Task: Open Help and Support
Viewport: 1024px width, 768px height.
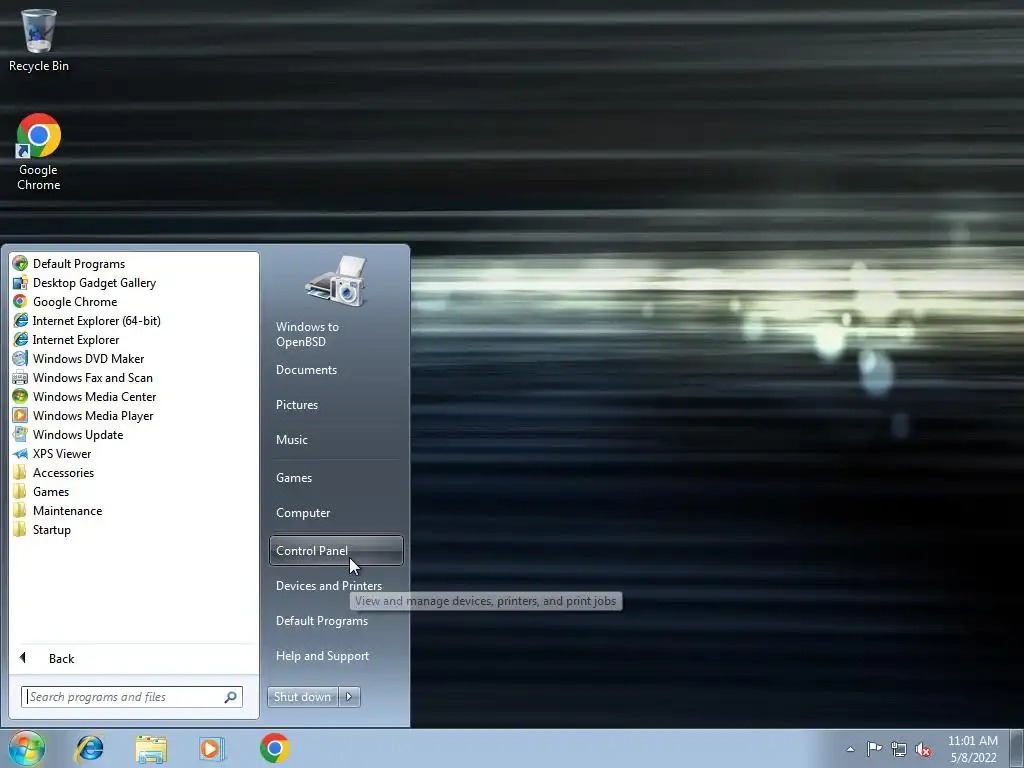Action: [323, 656]
